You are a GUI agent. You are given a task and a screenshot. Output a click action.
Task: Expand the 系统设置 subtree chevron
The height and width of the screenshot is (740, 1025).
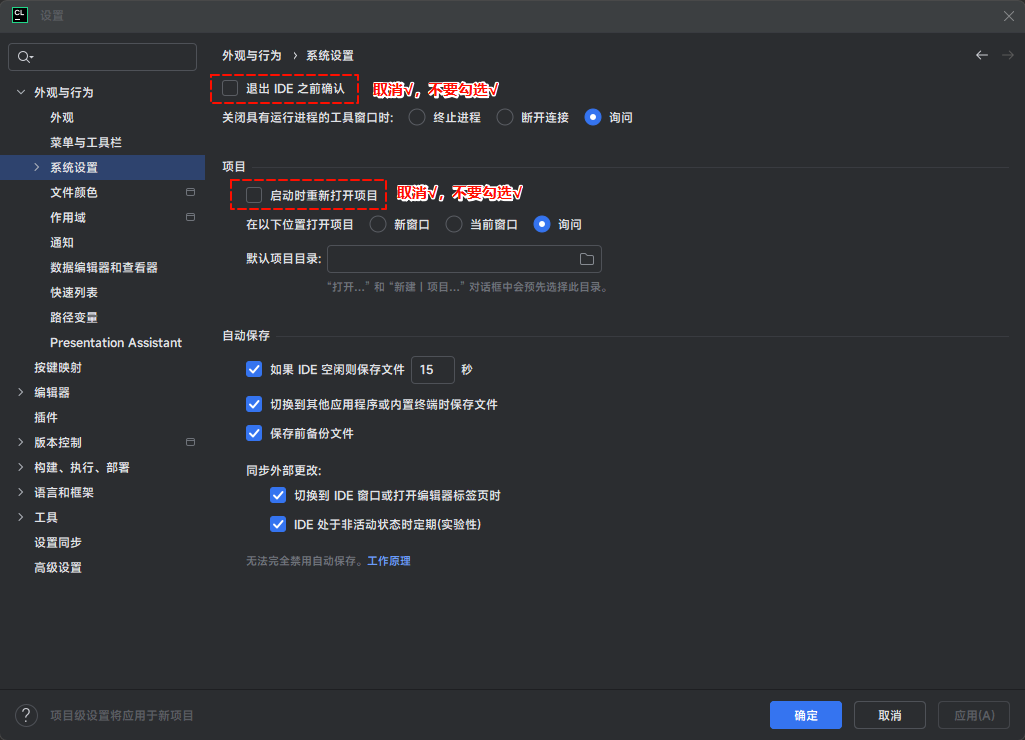pyautogui.click(x=37, y=167)
